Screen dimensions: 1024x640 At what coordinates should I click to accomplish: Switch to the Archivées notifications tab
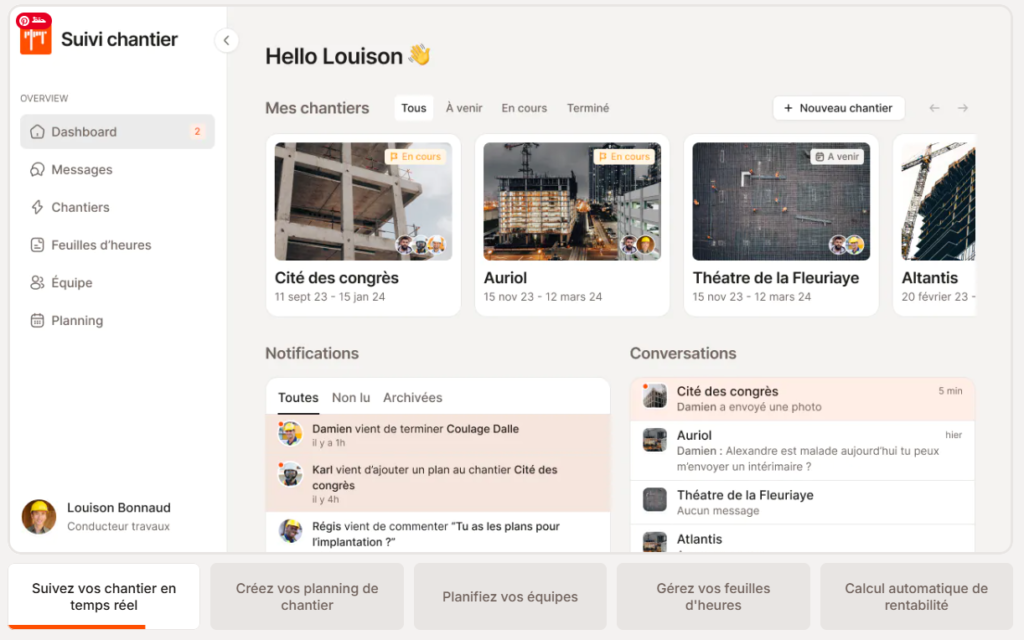point(413,398)
